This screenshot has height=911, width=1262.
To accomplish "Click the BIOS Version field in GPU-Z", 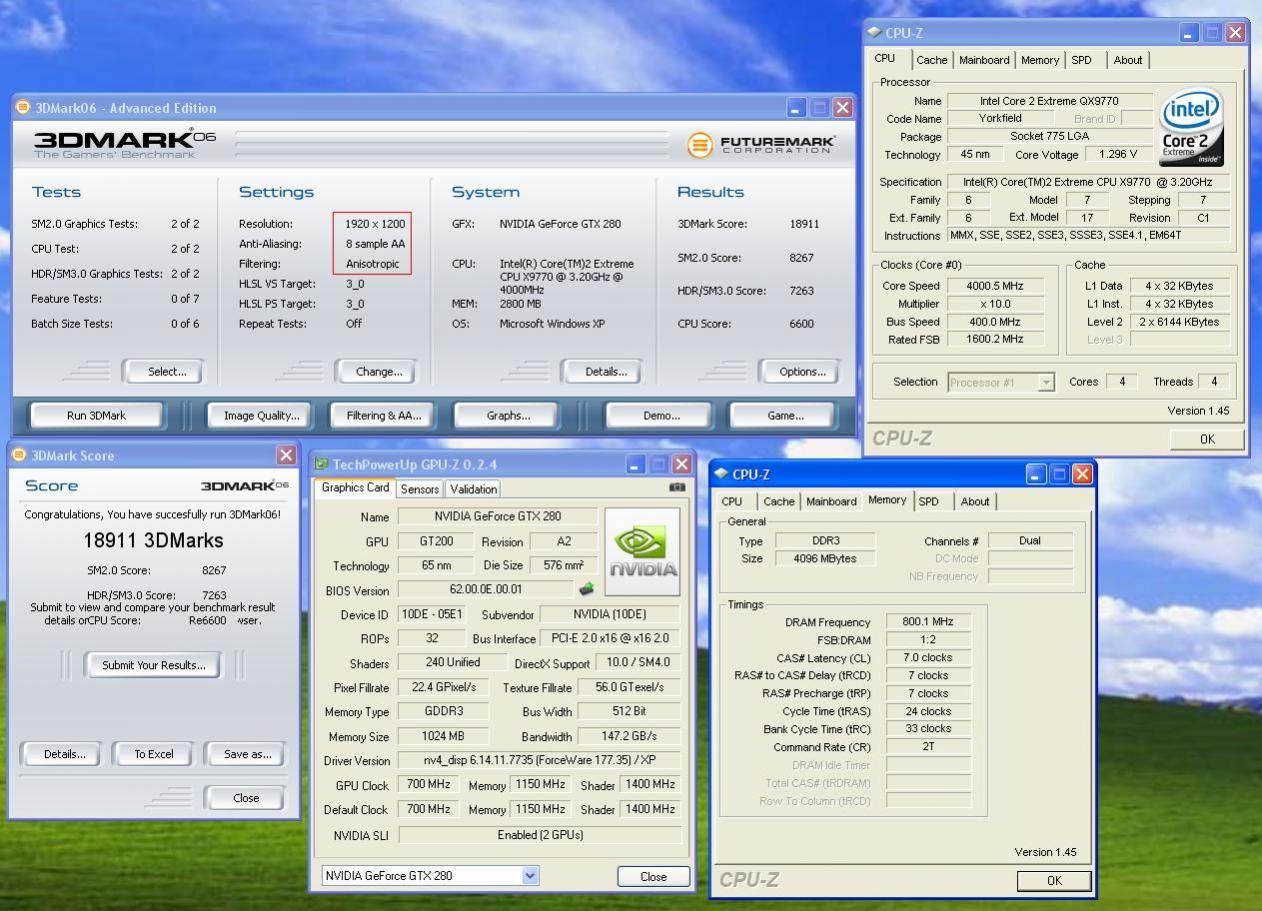I will 486,590.
